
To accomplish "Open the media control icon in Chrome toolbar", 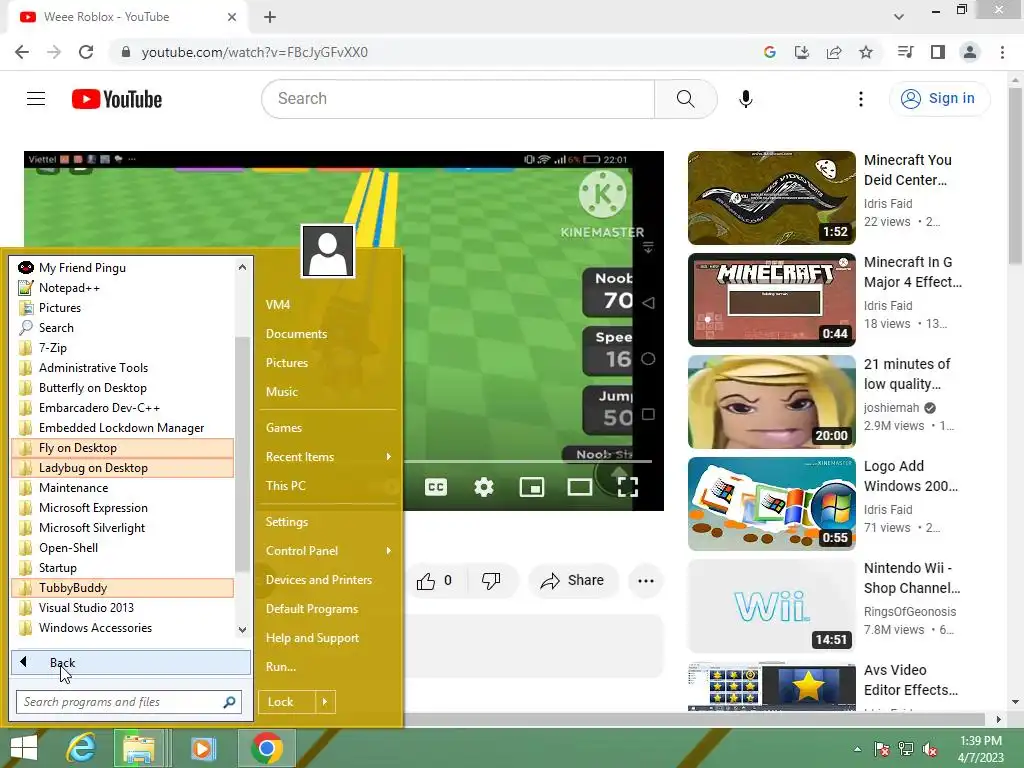I will 905,52.
